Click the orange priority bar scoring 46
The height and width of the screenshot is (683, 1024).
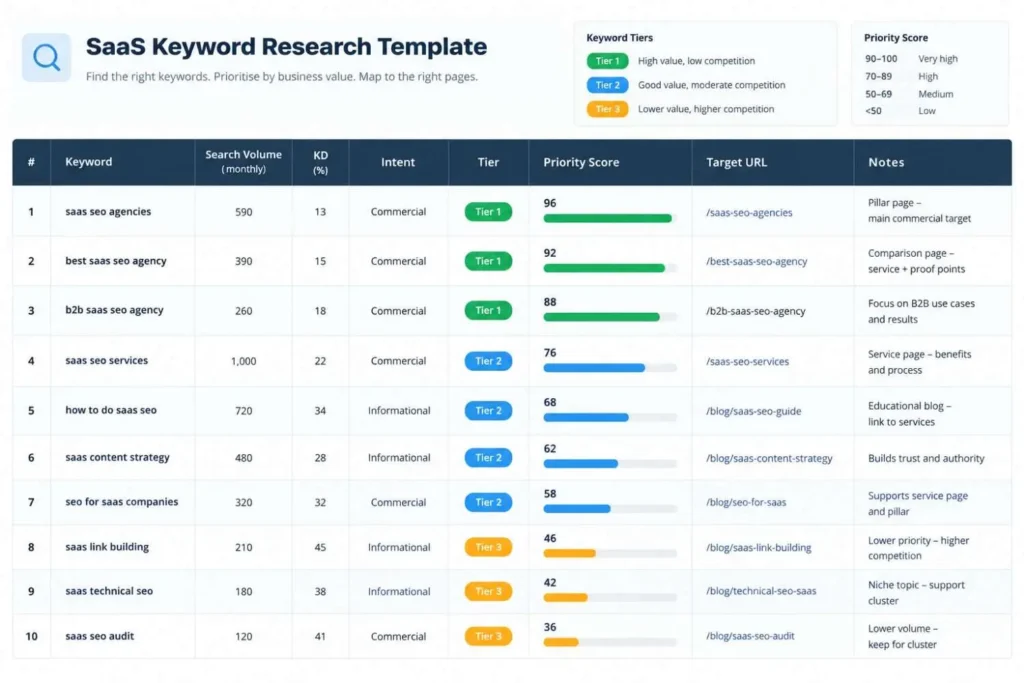[x=569, y=553]
